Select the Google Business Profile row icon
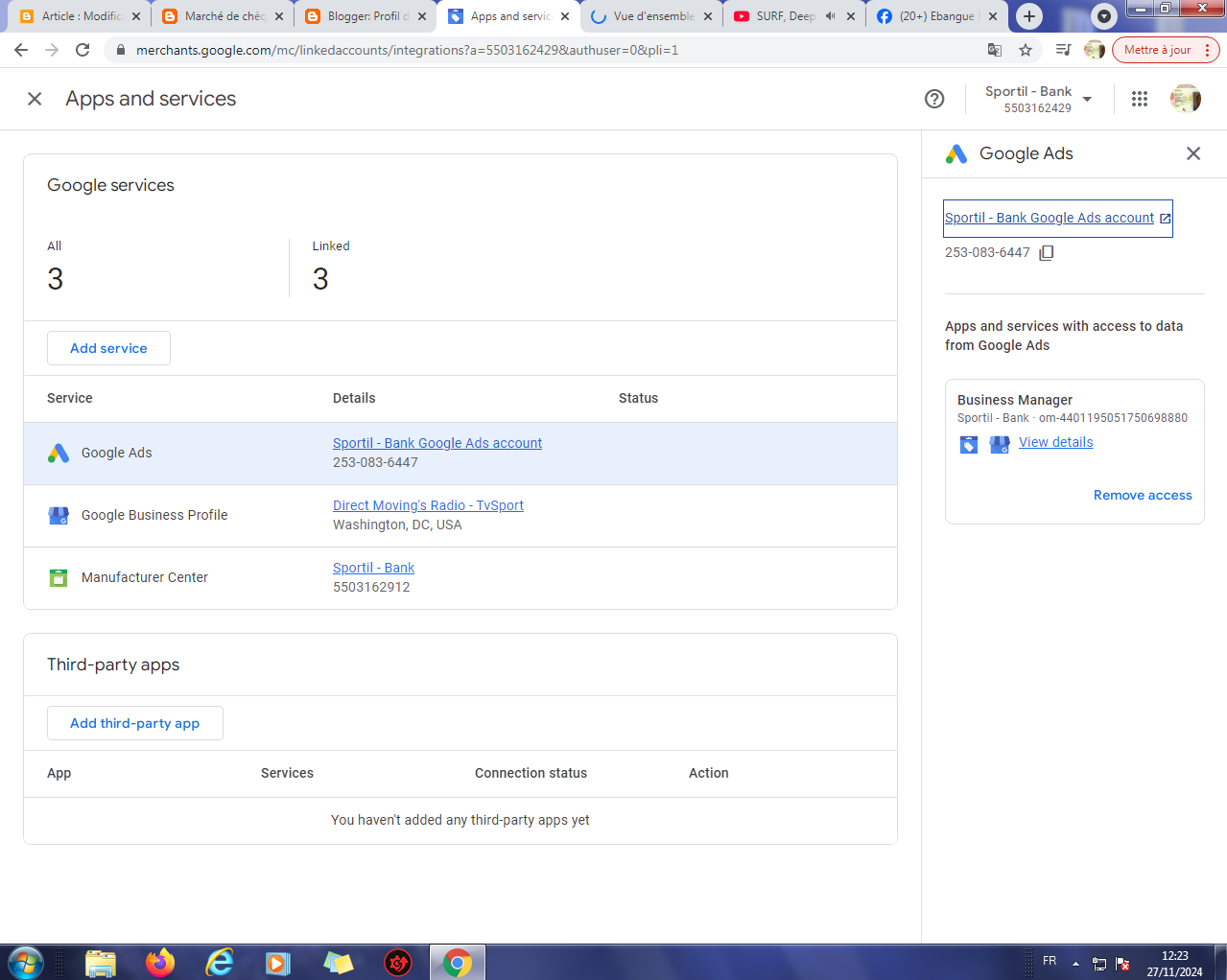Viewport: 1227px width, 980px height. tap(59, 515)
